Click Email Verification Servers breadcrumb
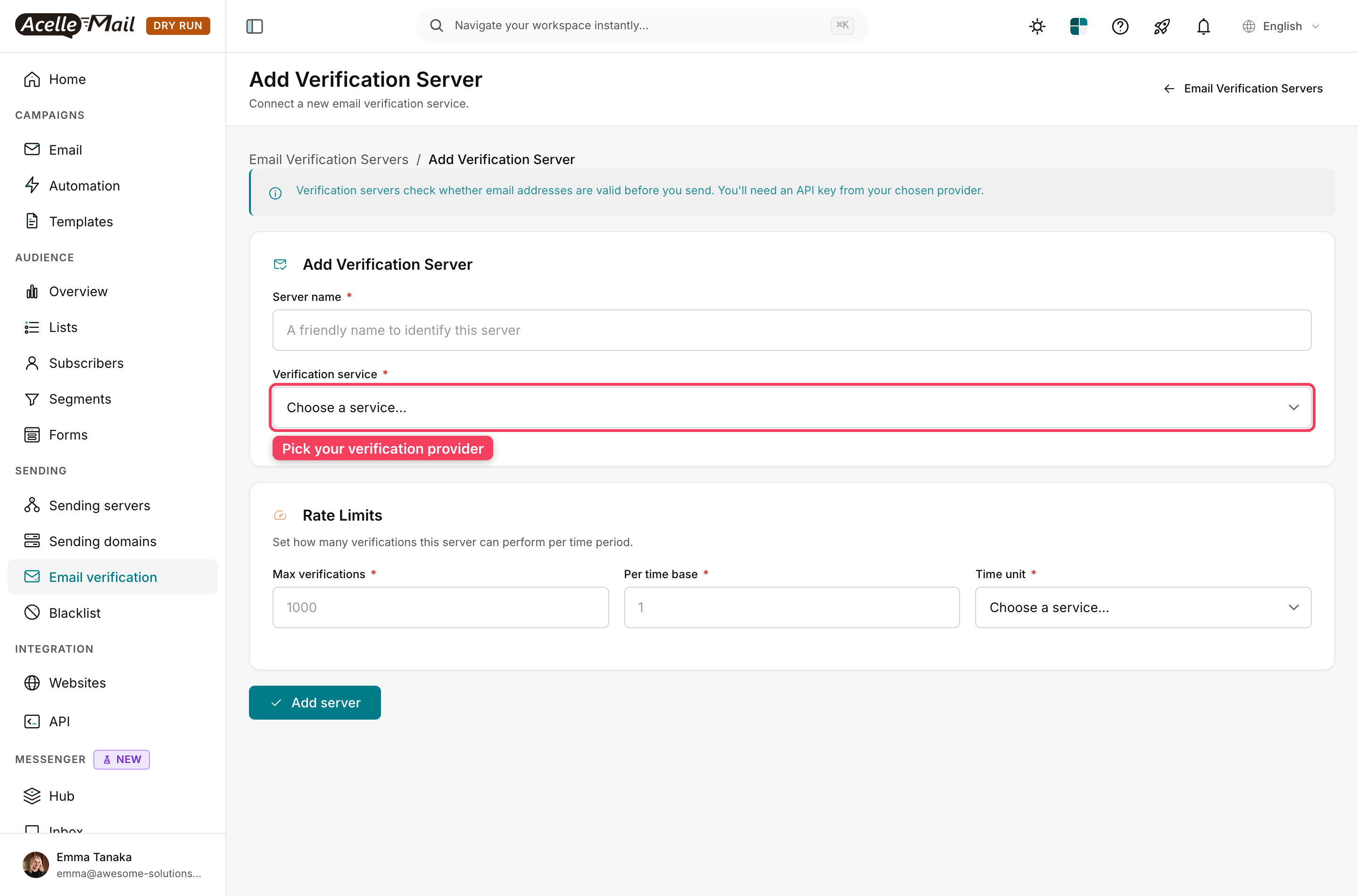This screenshot has height=896, width=1358. pos(329,159)
